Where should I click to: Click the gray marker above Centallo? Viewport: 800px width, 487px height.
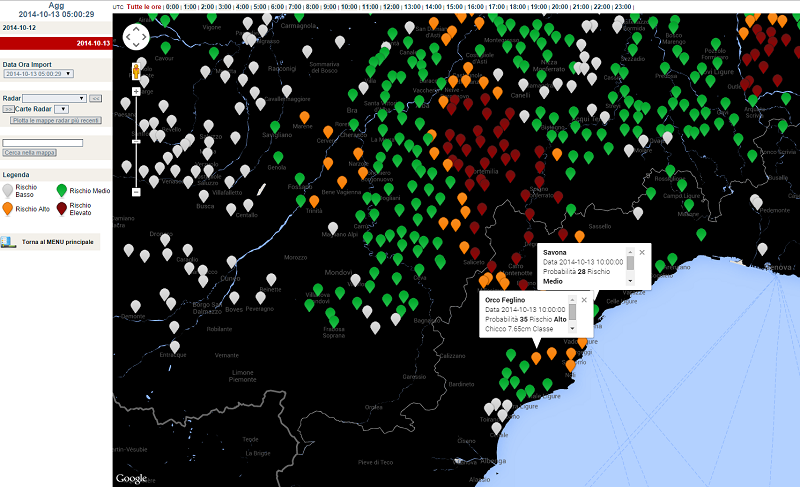[248, 205]
